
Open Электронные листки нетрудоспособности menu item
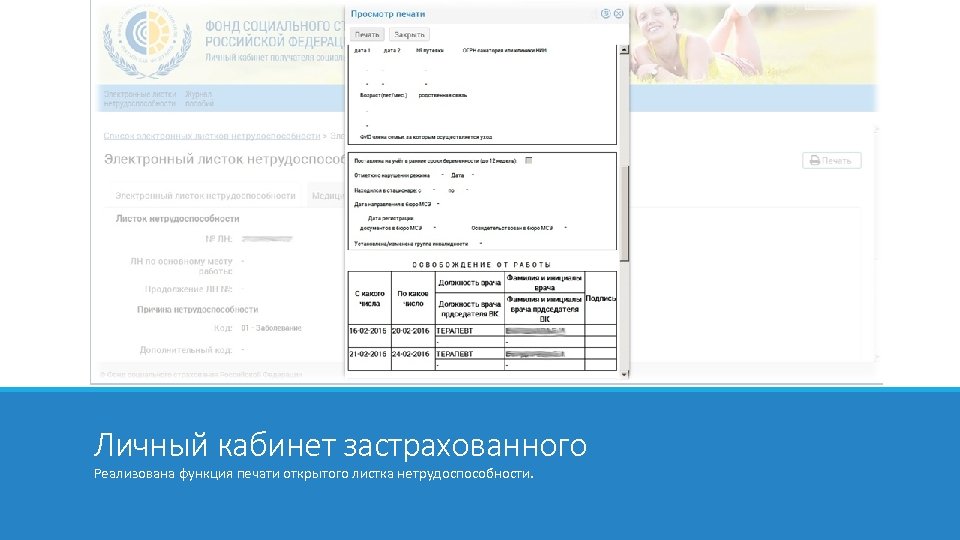tap(140, 99)
